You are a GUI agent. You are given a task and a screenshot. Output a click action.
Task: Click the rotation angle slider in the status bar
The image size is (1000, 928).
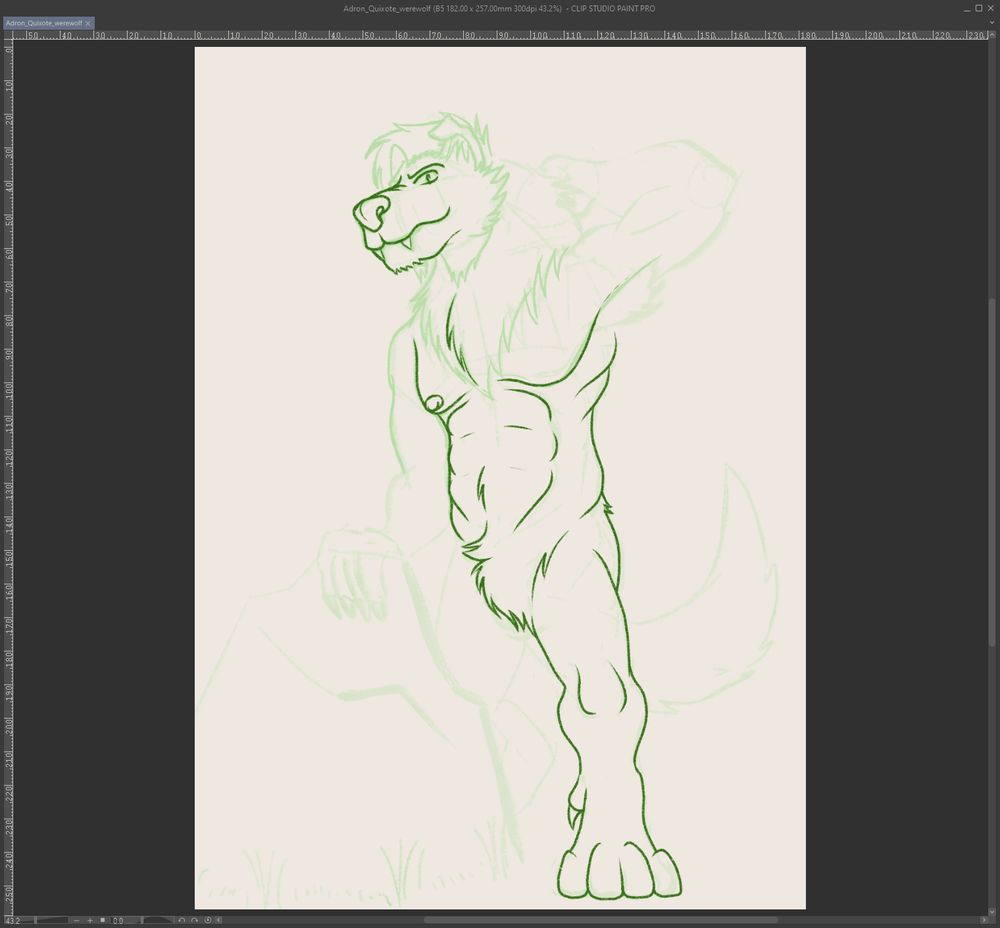pyautogui.click(x=155, y=920)
